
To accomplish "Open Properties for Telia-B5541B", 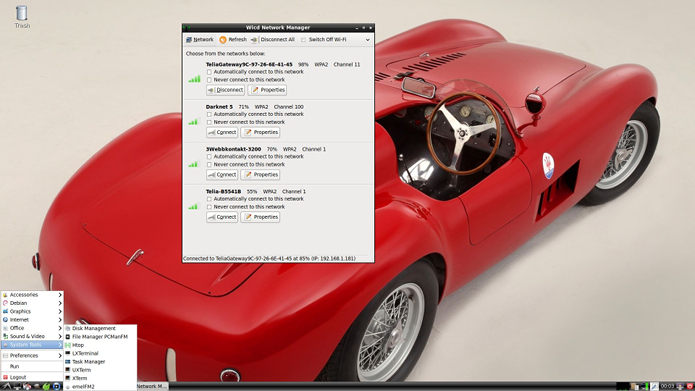I will (x=260, y=217).
